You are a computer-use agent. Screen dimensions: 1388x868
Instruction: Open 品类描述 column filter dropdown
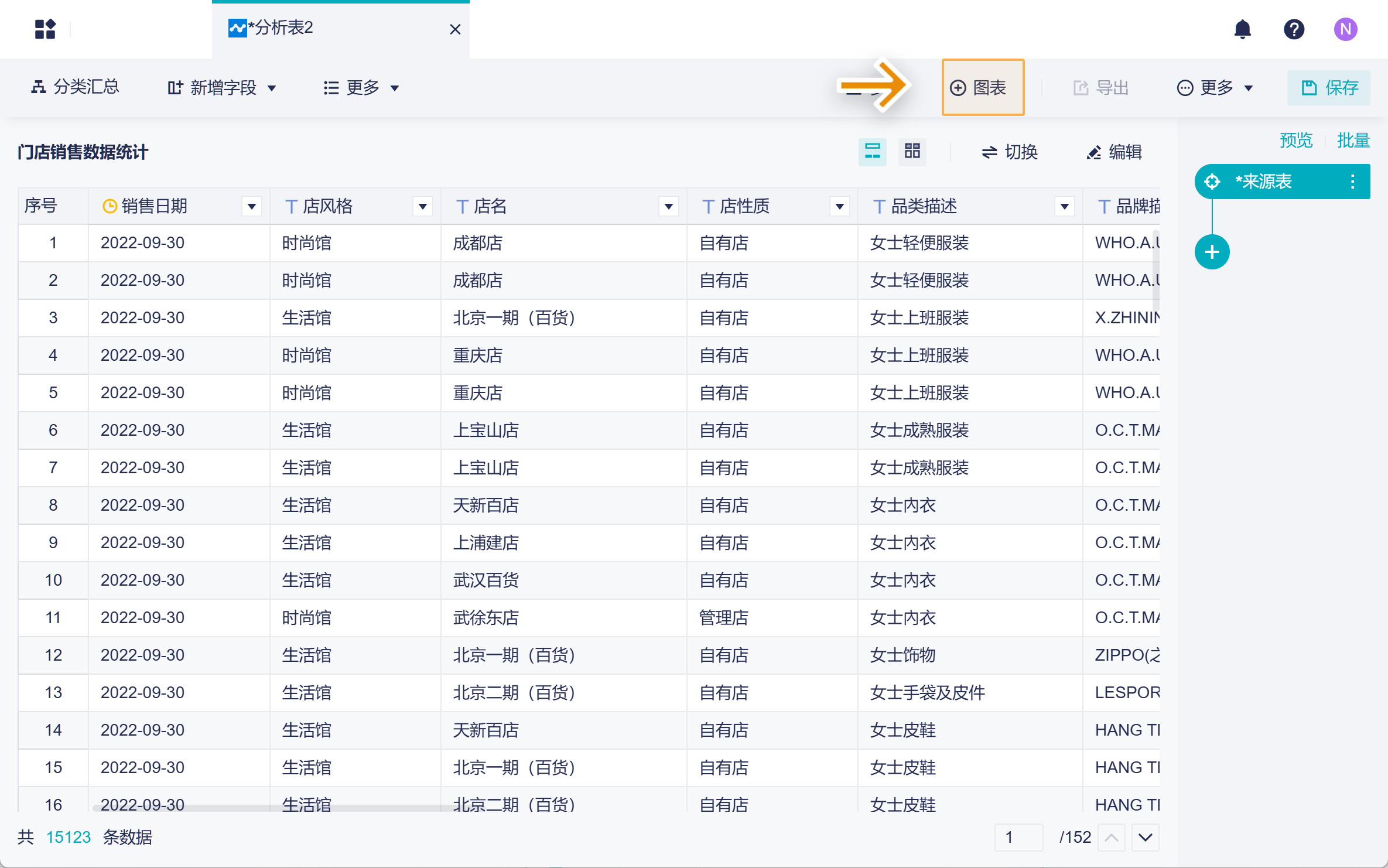(x=1064, y=206)
